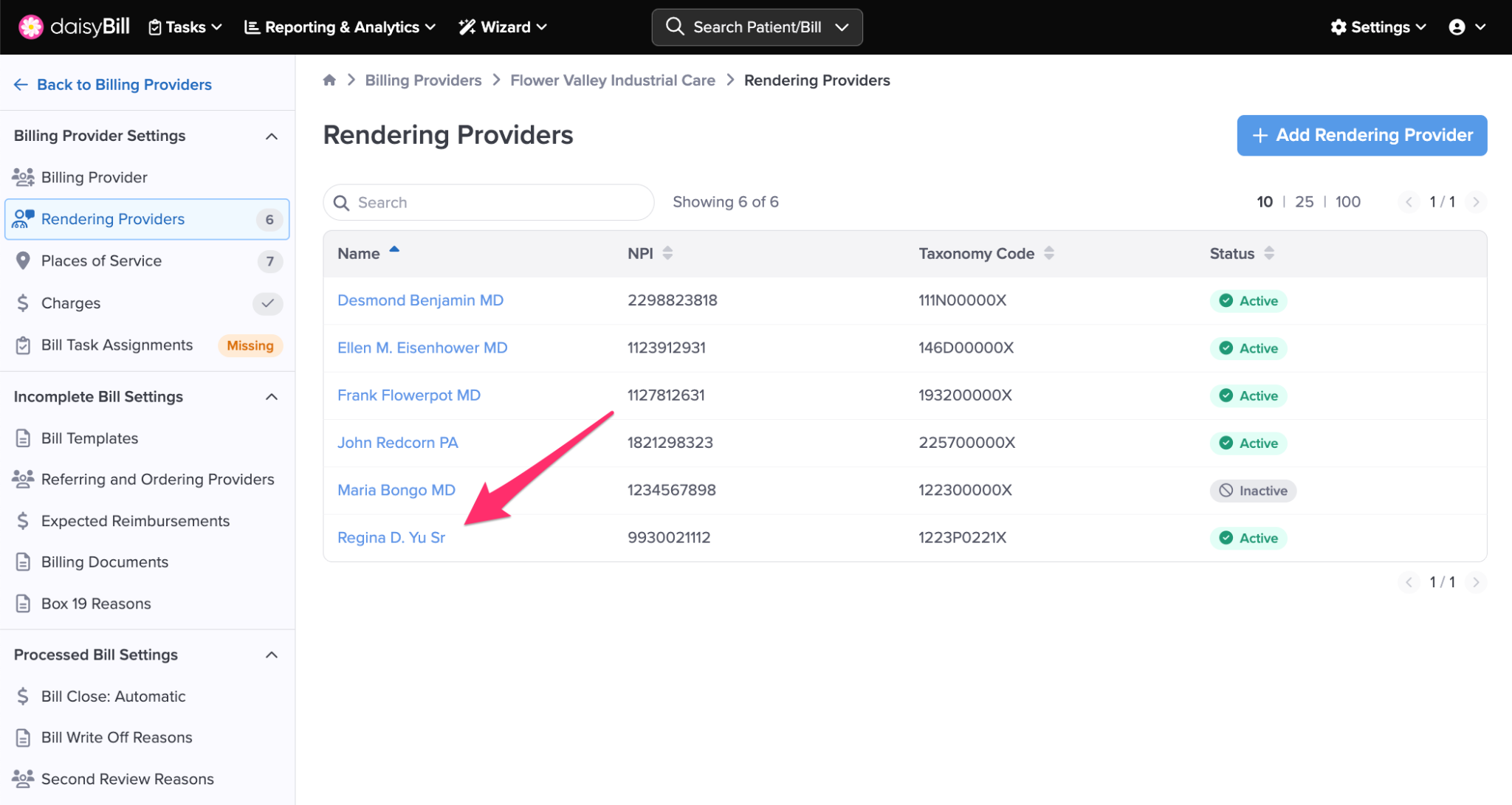Sort by the NPI column arrows

(667, 253)
